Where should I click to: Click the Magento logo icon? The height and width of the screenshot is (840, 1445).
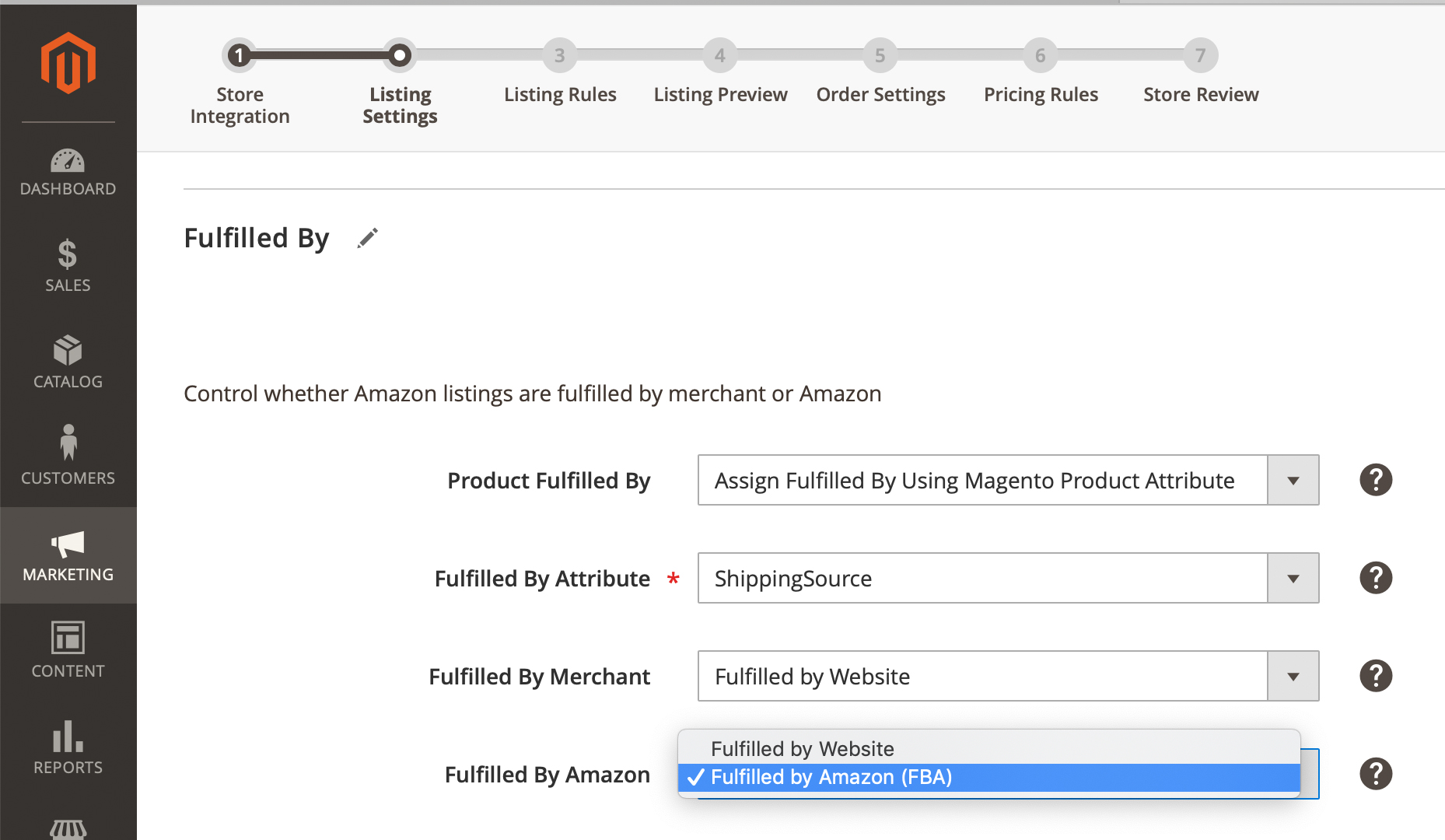pos(68,63)
